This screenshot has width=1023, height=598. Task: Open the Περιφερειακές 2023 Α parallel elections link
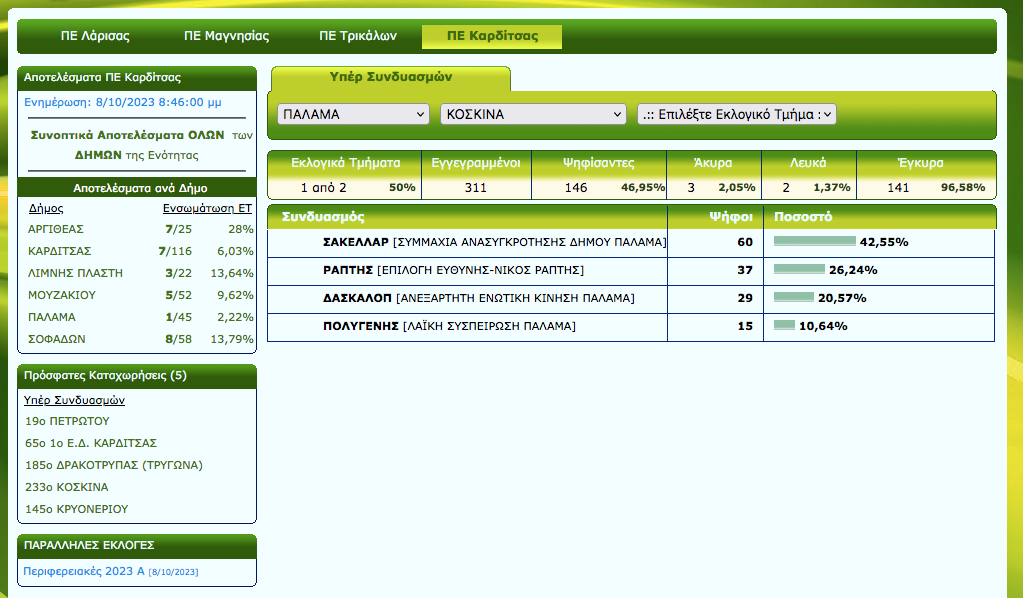tap(84, 571)
